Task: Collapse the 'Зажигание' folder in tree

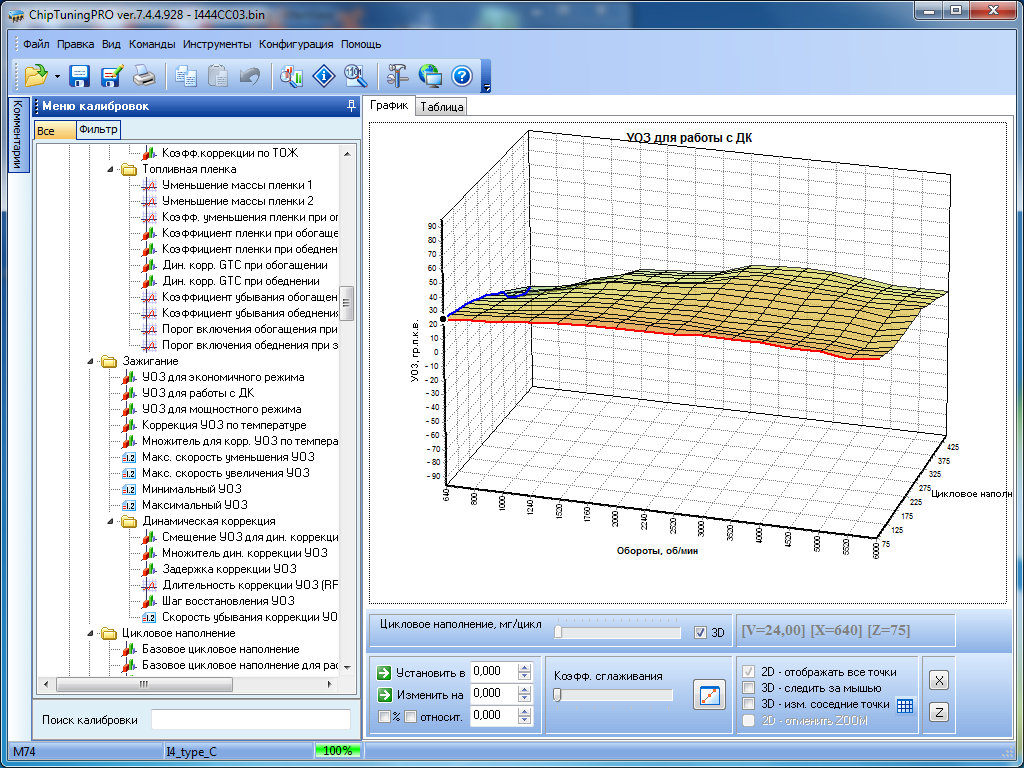Action: pos(90,361)
